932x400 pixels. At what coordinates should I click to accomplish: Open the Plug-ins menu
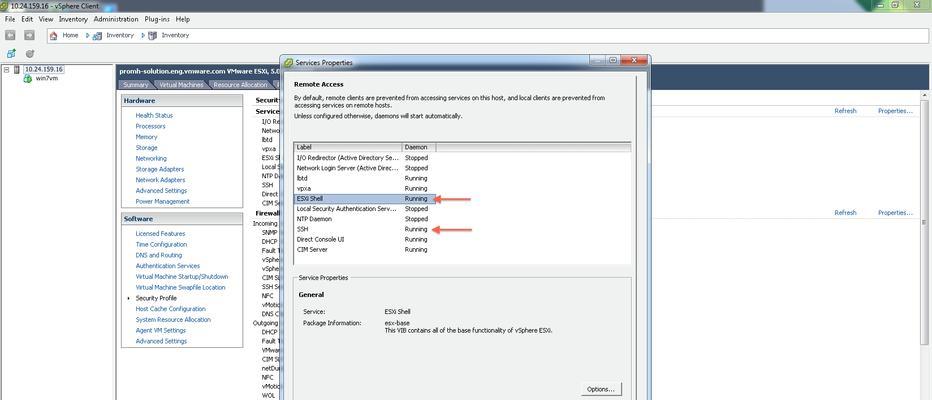pos(158,19)
